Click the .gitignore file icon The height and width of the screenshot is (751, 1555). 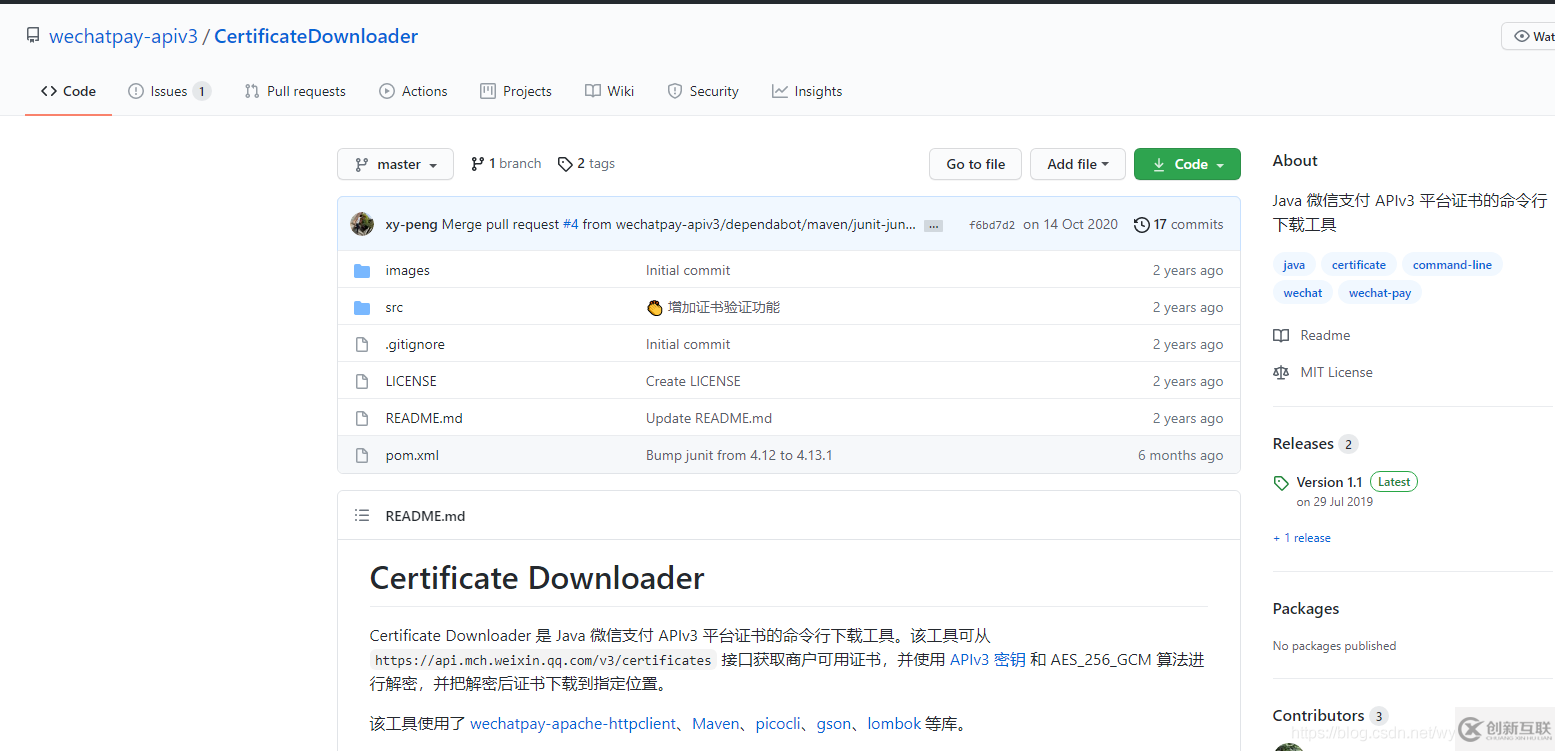[362, 345]
